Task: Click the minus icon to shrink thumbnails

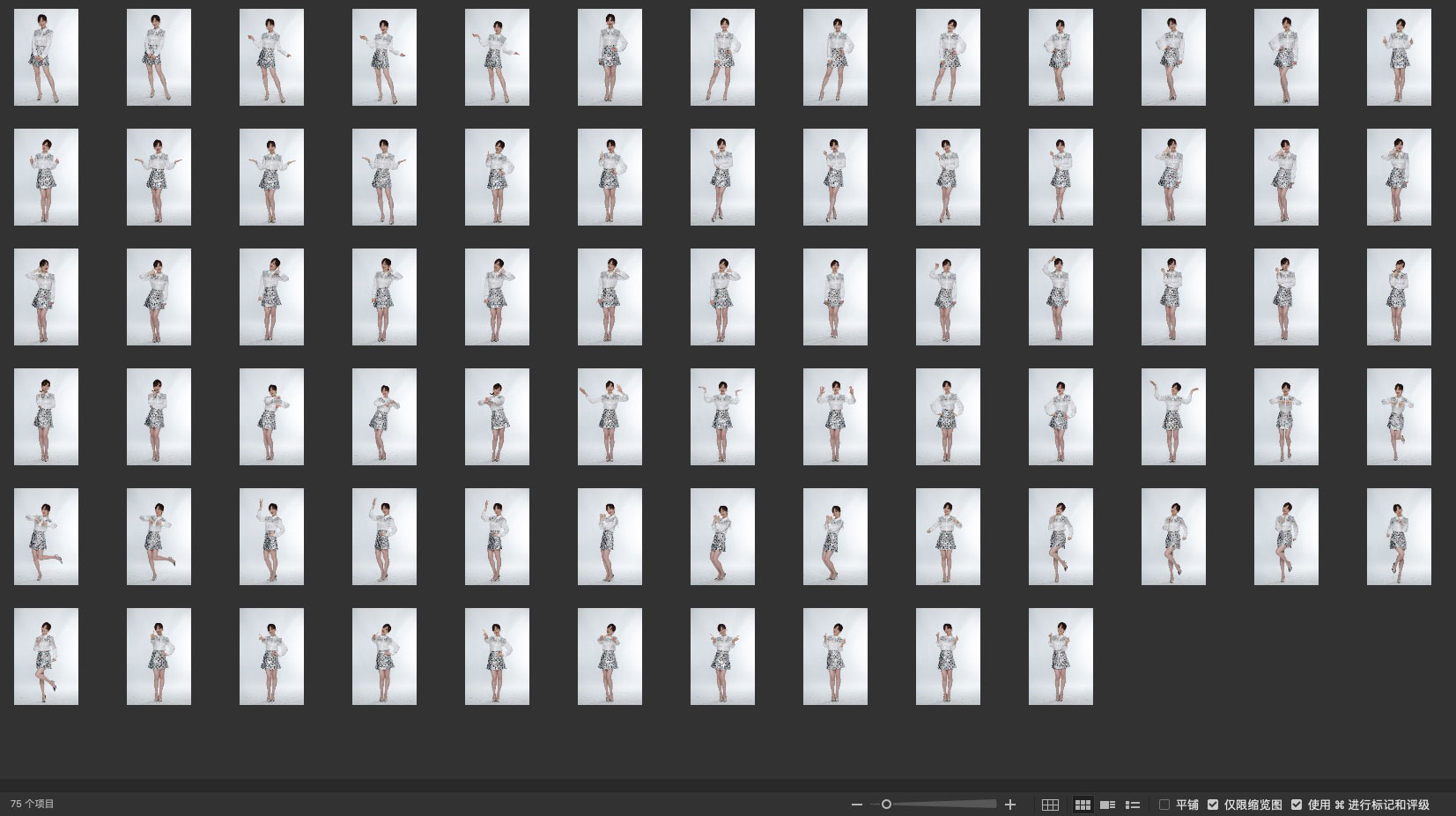Action: click(x=856, y=805)
